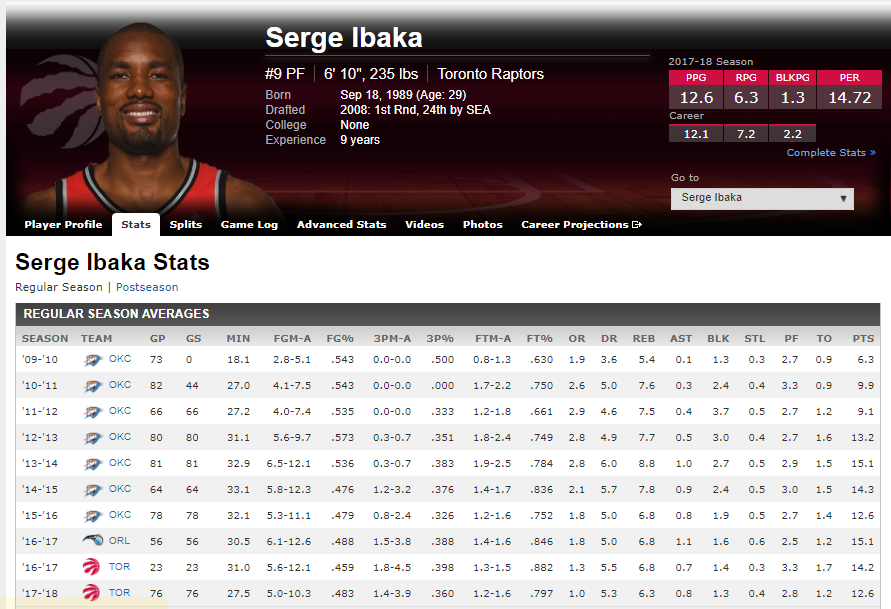Click the OKC Thunder logo for '10-'11 season
Image resolution: width=891 pixels, height=609 pixels.
click(92, 385)
